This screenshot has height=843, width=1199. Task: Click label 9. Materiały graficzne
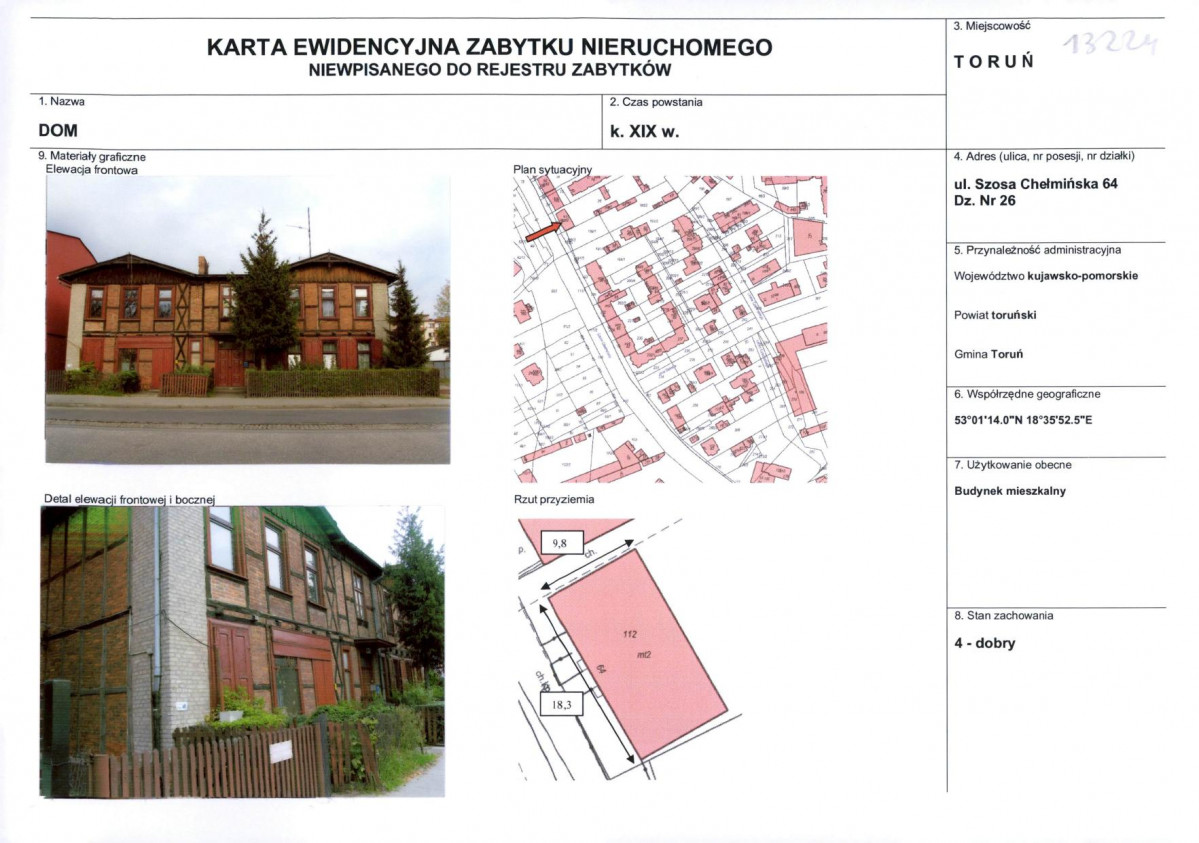92,157
